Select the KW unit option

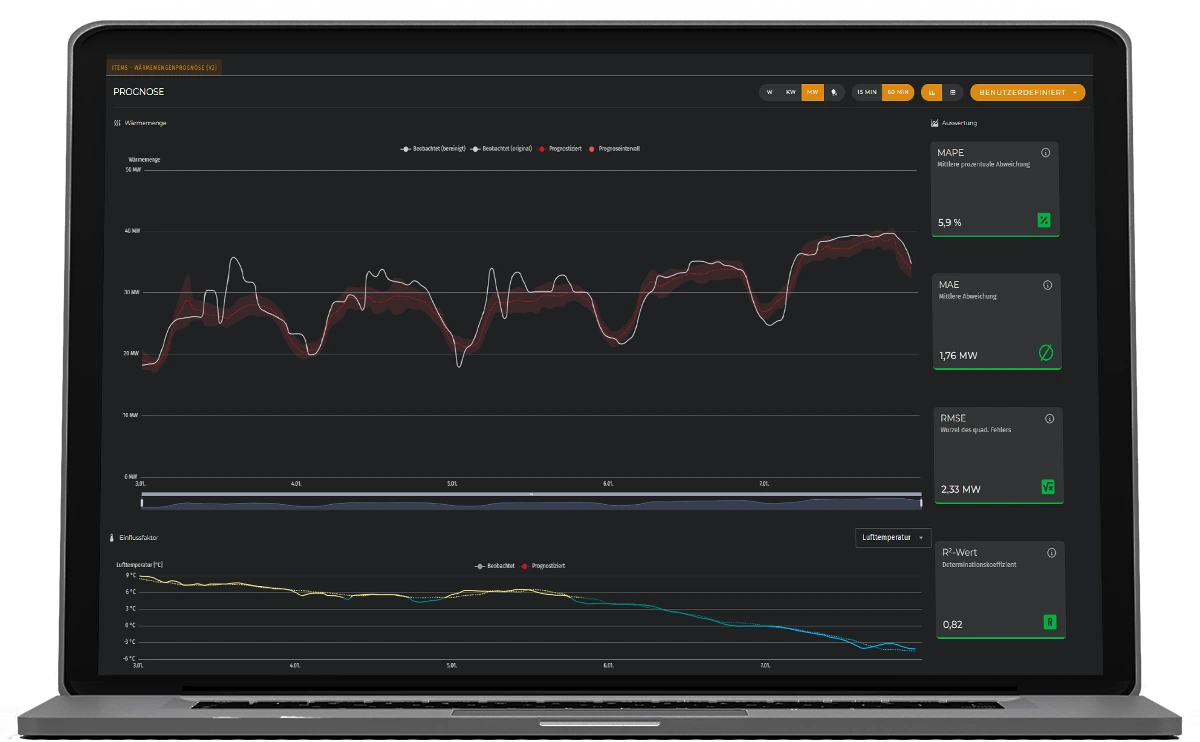tap(790, 92)
